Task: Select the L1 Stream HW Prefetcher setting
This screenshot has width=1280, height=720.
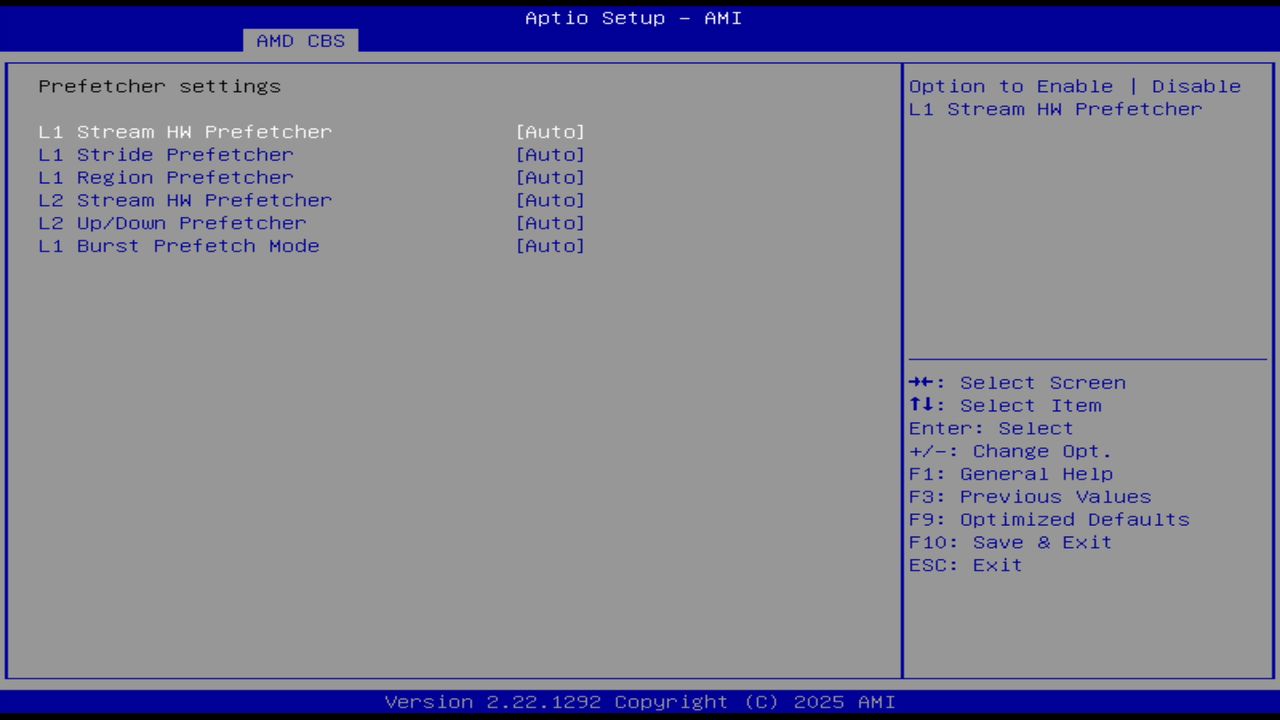Action: (x=185, y=132)
